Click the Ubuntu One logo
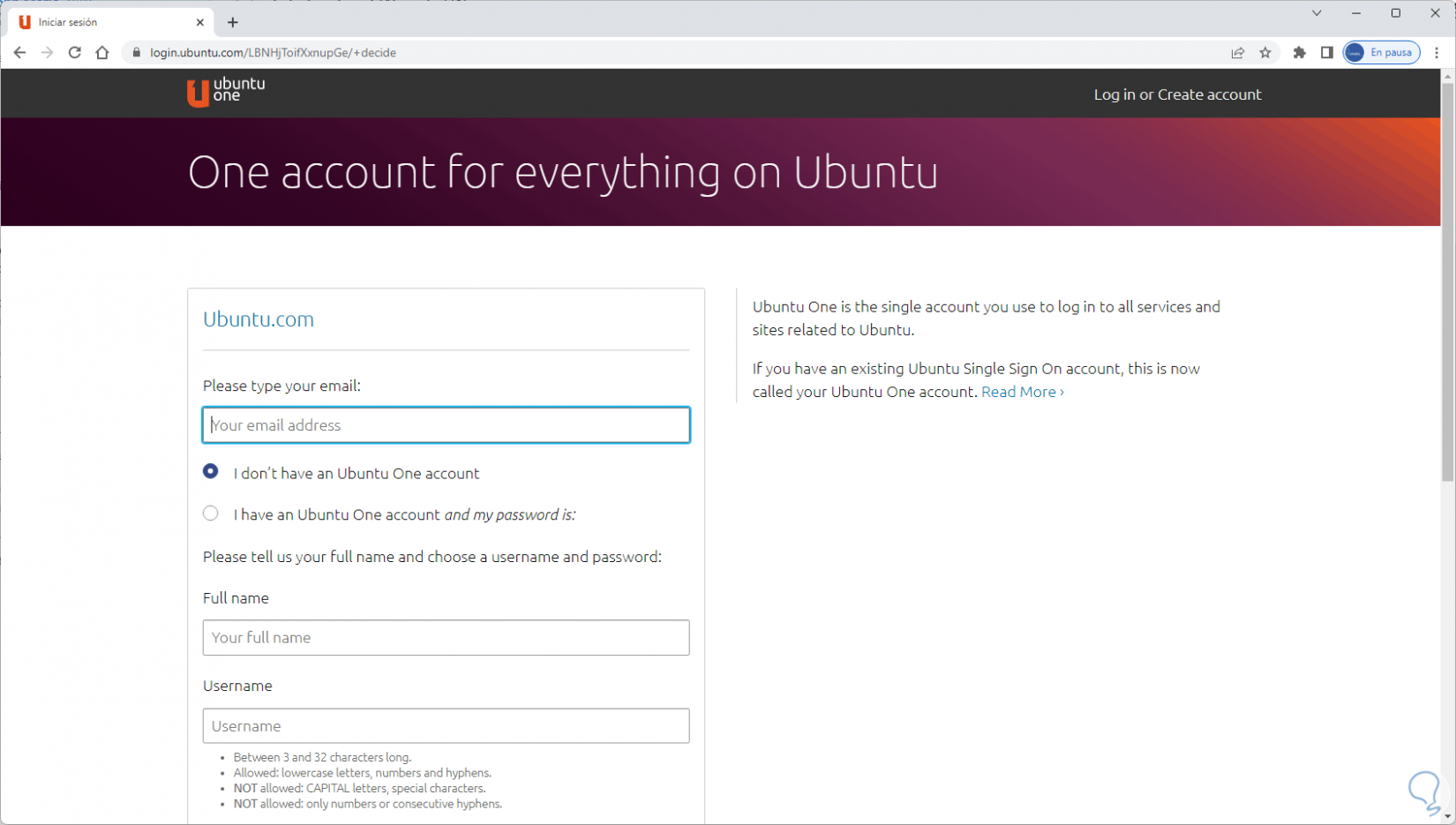This screenshot has height=825, width=1456. tap(226, 92)
